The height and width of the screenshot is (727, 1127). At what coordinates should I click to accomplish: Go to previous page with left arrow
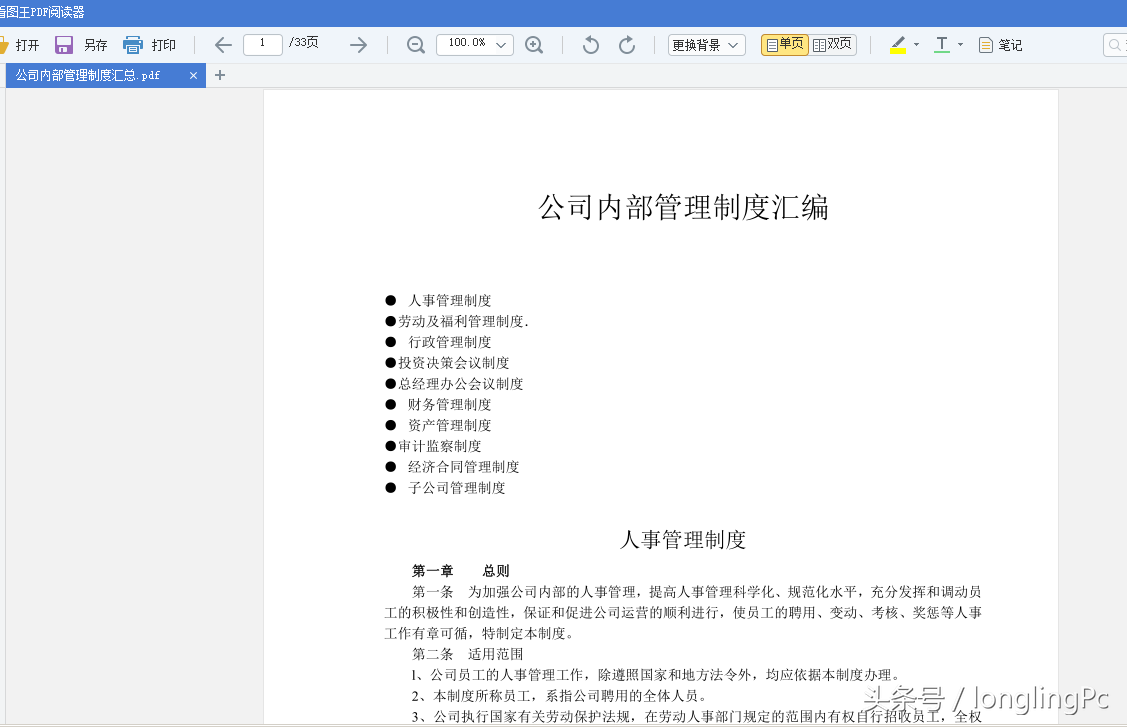coord(224,45)
